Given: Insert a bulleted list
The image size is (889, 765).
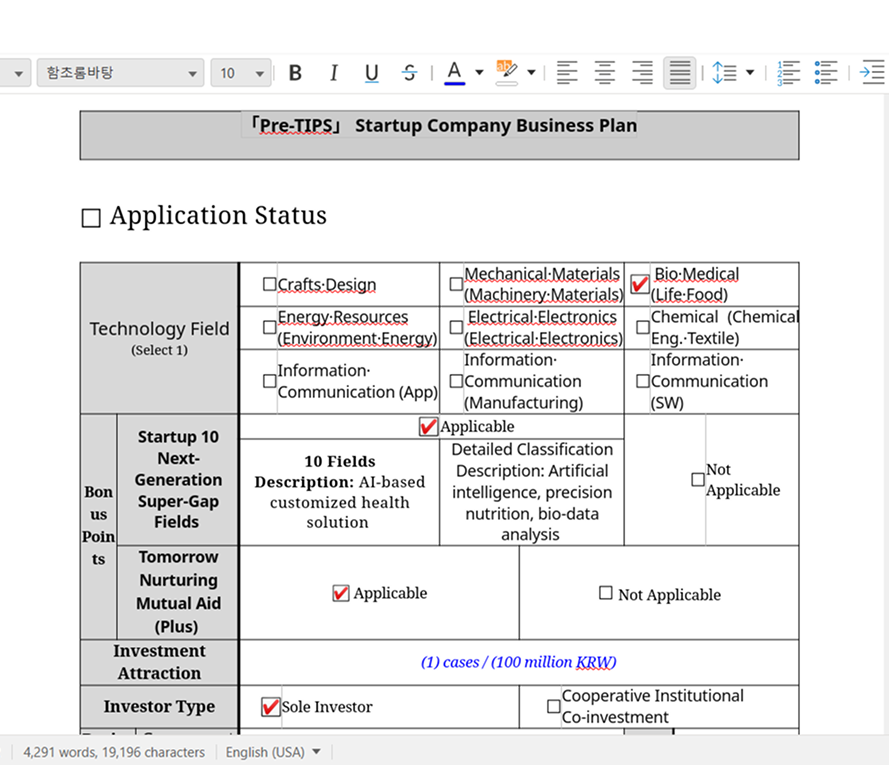Looking at the screenshot, I should click(826, 73).
